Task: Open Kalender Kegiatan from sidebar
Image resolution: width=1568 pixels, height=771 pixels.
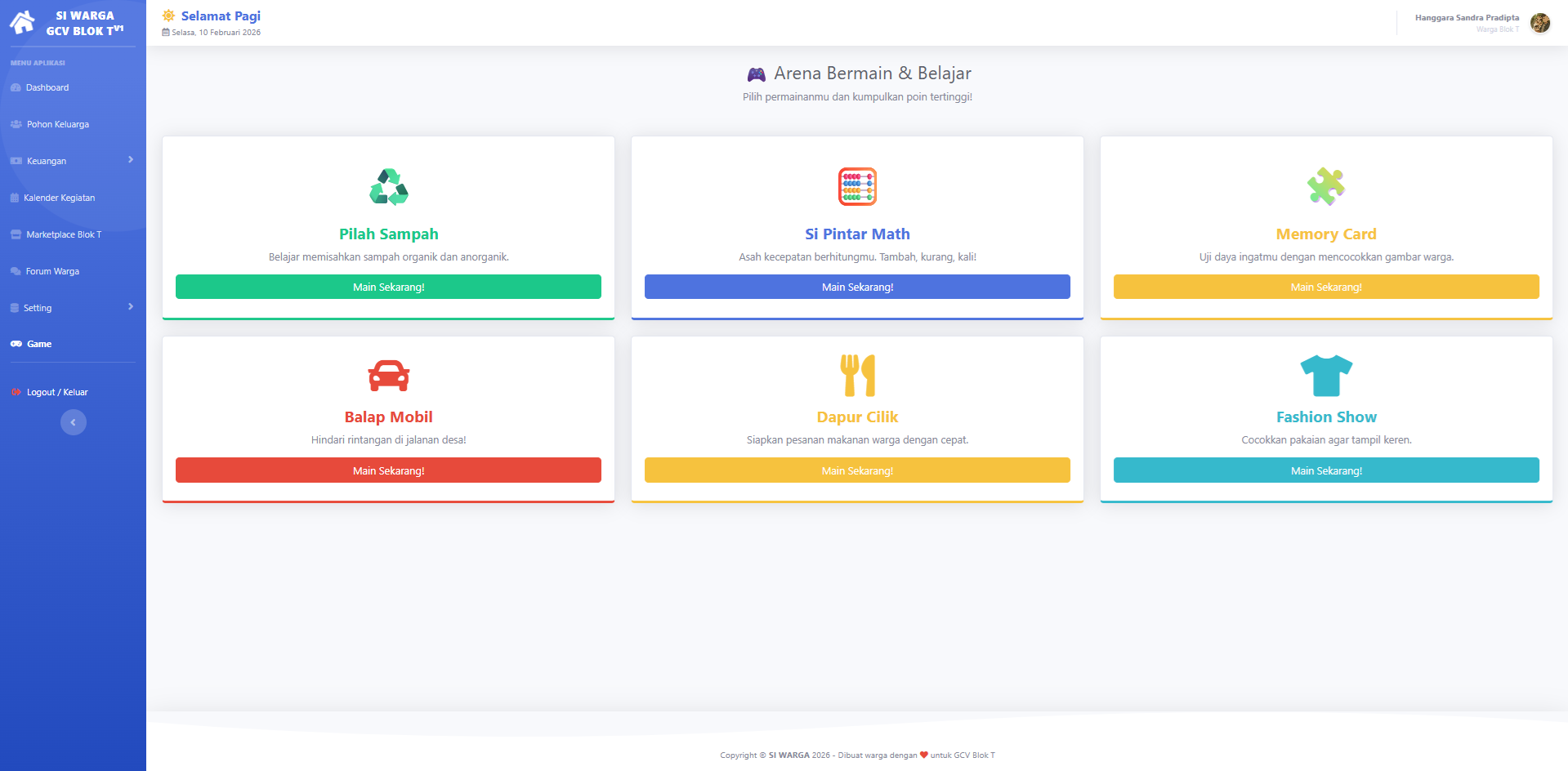Action: 59,198
